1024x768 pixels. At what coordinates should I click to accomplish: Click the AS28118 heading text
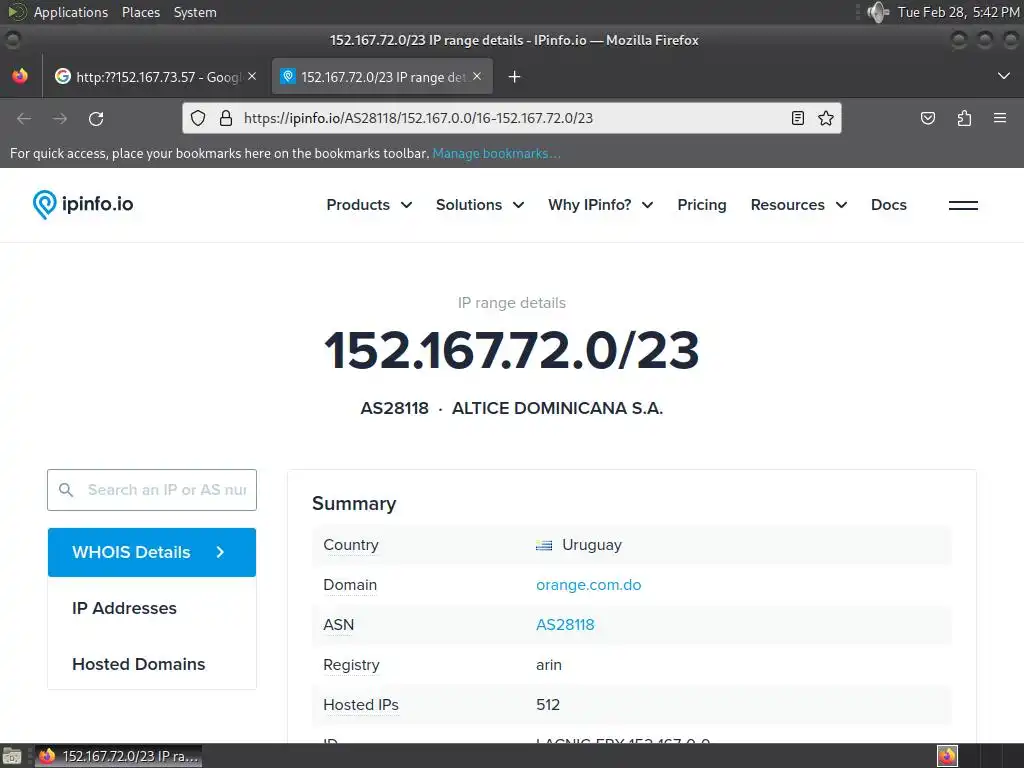tap(394, 408)
